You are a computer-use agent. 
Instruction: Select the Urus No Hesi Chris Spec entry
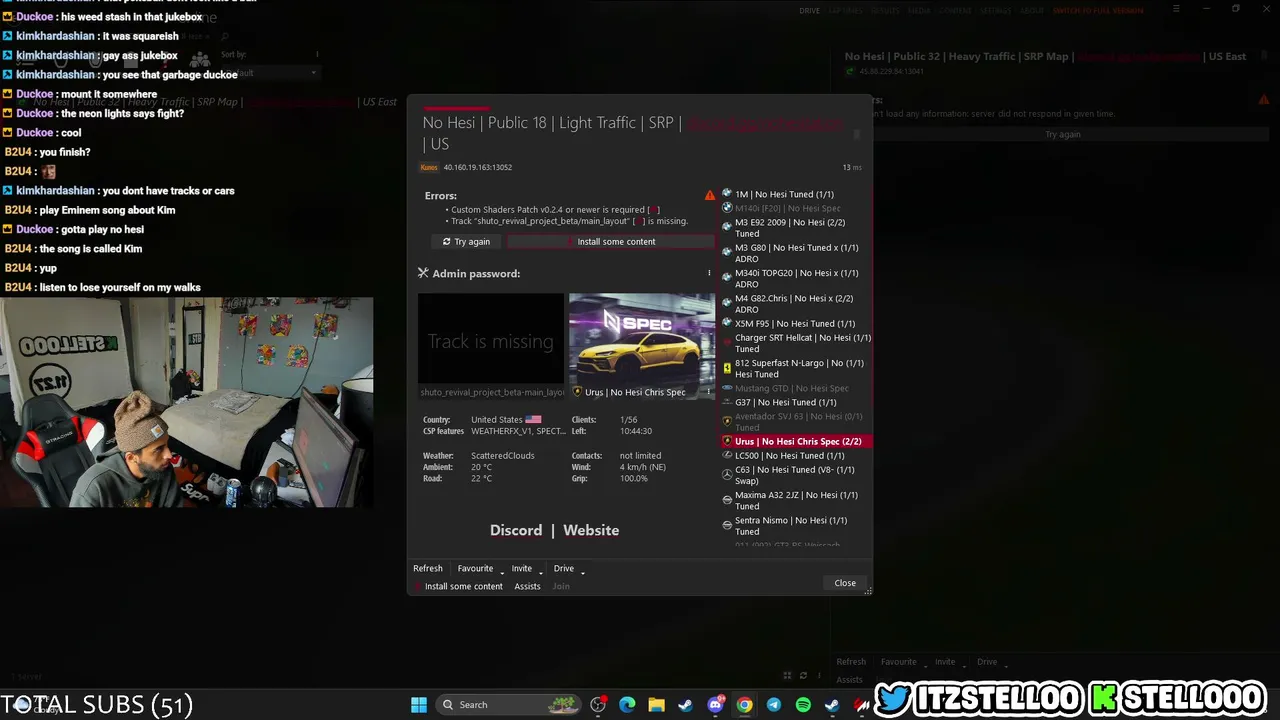point(797,441)
